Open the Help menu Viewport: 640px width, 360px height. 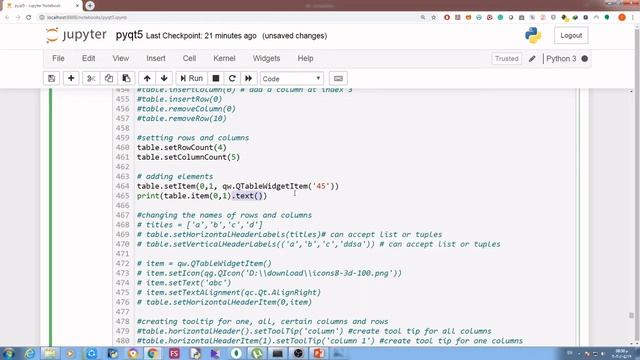tap(305, 58)
